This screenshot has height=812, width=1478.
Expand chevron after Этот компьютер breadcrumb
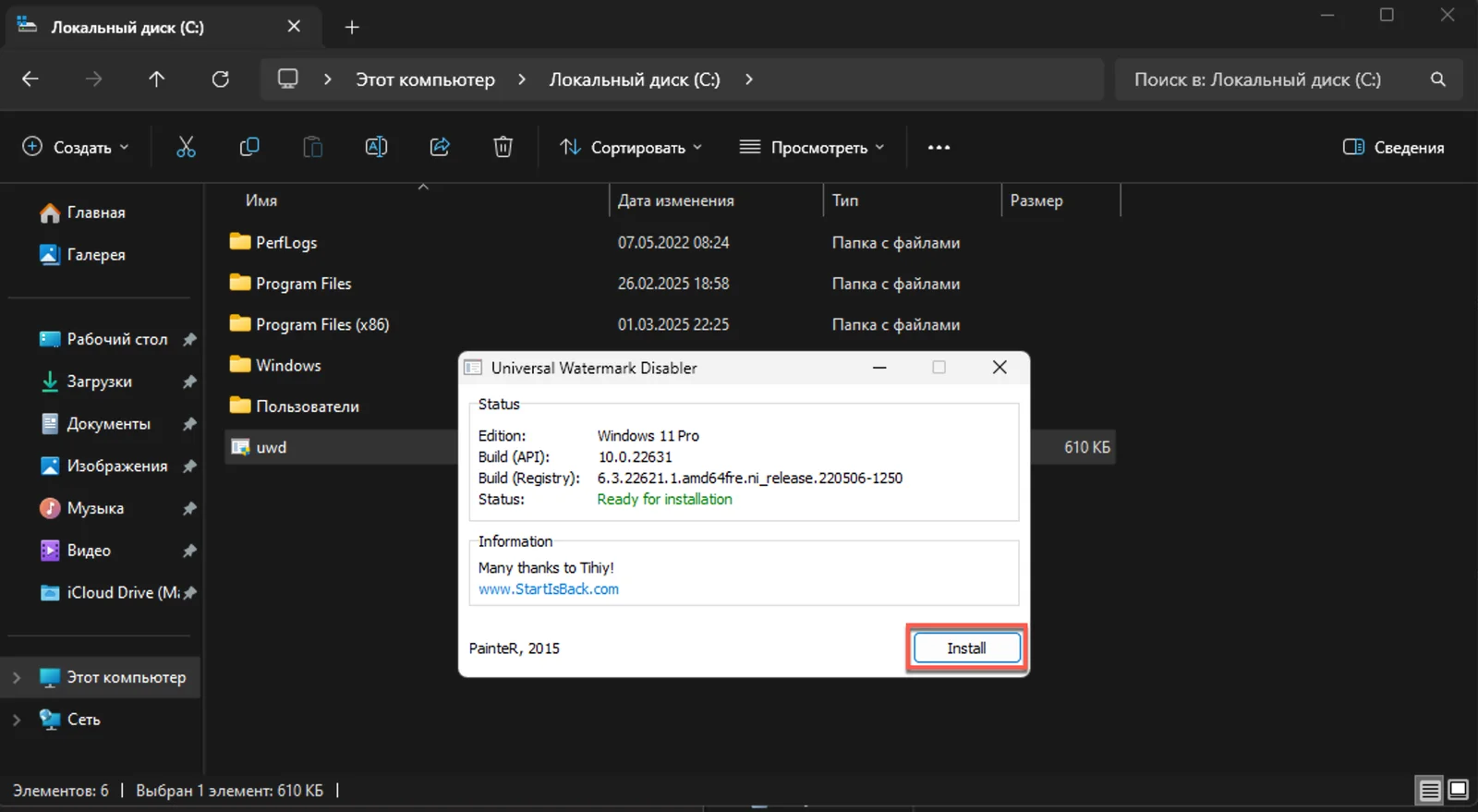coord(522,79)
